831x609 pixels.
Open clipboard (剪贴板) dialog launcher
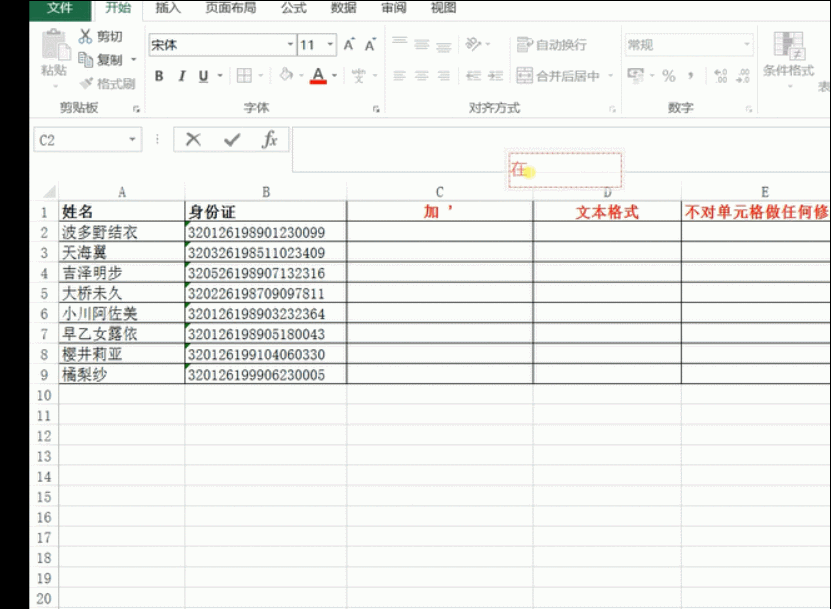(136, 109)
